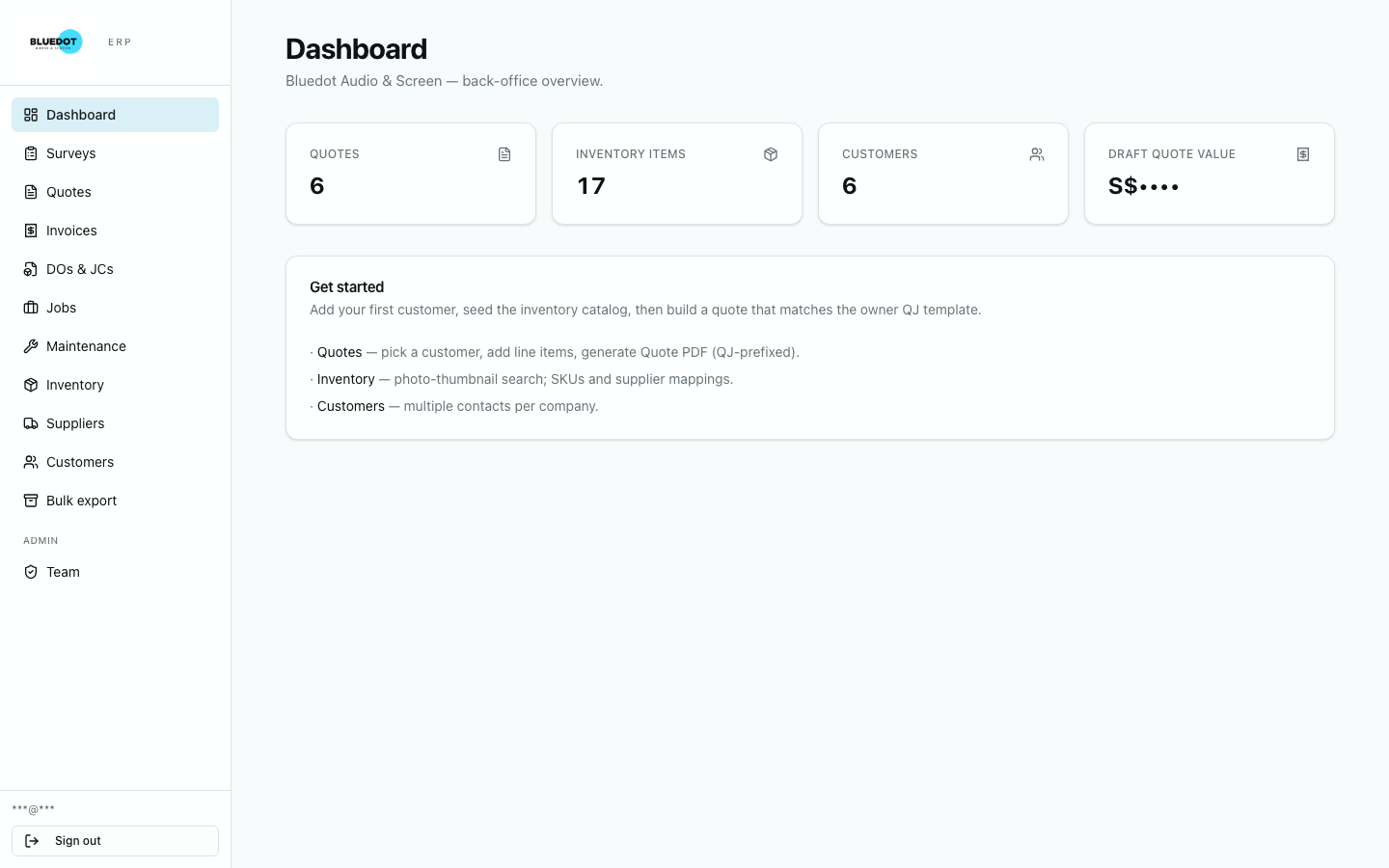Image resolution: width=1389 pixels, height=868 pixels.
Task: Click the Jobs briefcase icon
Action: [31, 308]
